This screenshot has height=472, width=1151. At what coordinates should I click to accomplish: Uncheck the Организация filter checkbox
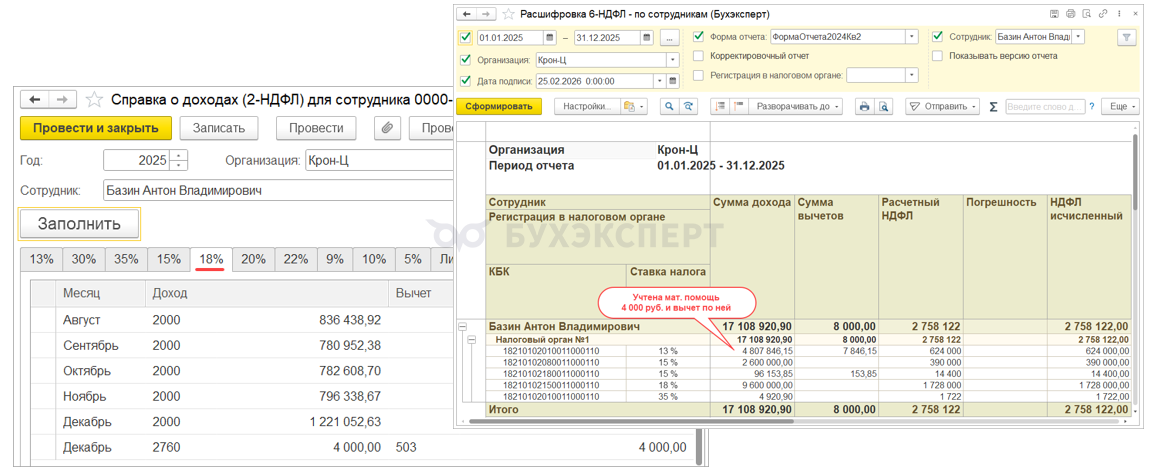[x=465, y=60]
